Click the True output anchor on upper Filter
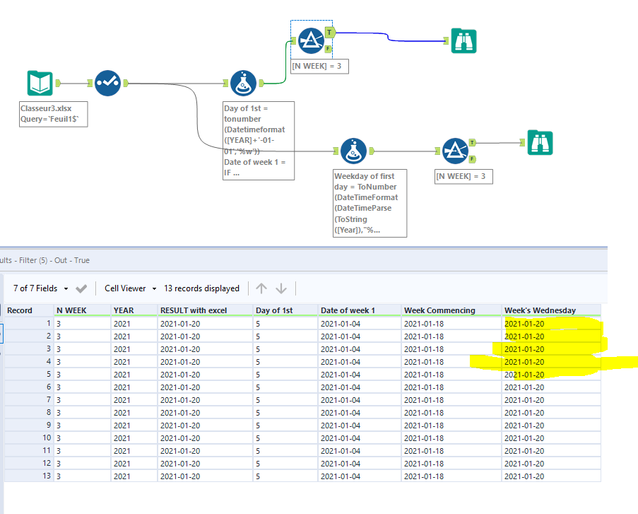Viewport: 638px width, 514px height. [329, 32]
